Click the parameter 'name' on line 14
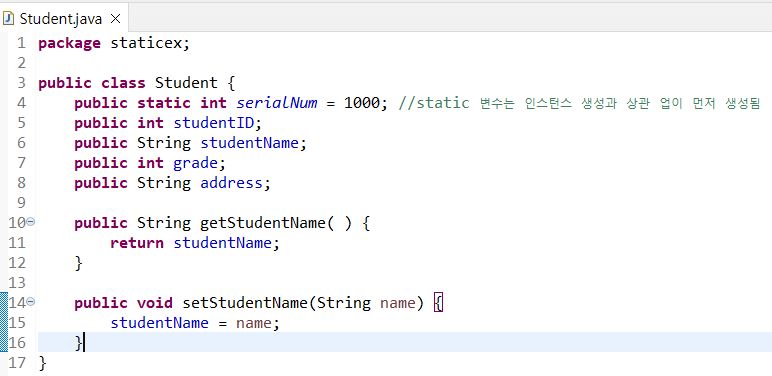The height and width of the screenshot is (376, 772). [398, 303]
